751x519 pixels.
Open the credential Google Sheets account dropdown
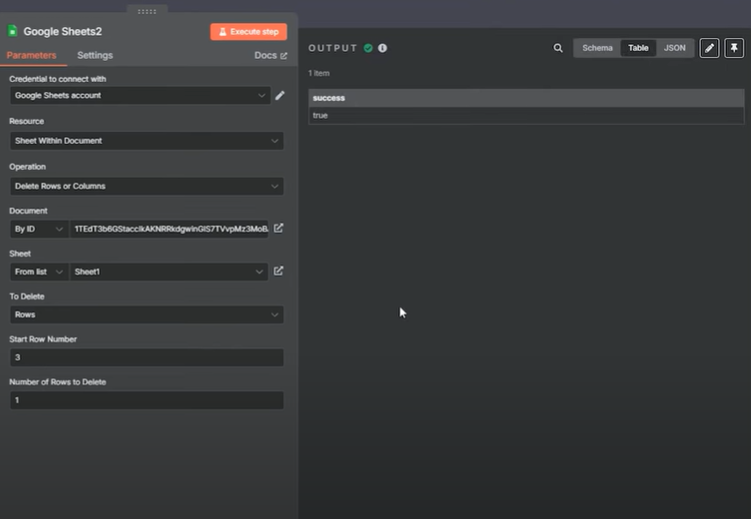[x=140, y=95]
